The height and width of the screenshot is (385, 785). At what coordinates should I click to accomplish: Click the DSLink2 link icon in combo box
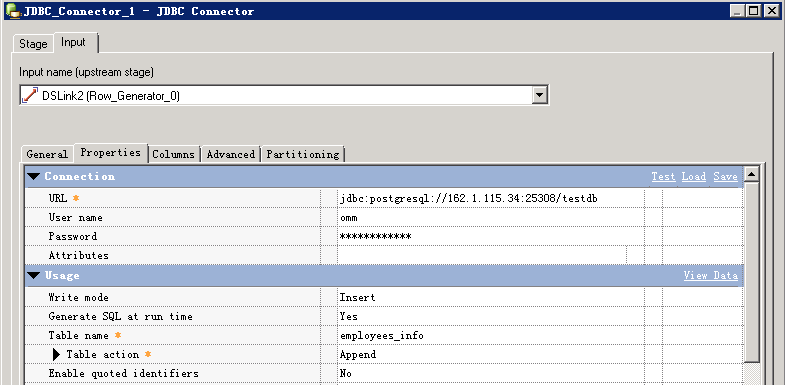point(30,95)
